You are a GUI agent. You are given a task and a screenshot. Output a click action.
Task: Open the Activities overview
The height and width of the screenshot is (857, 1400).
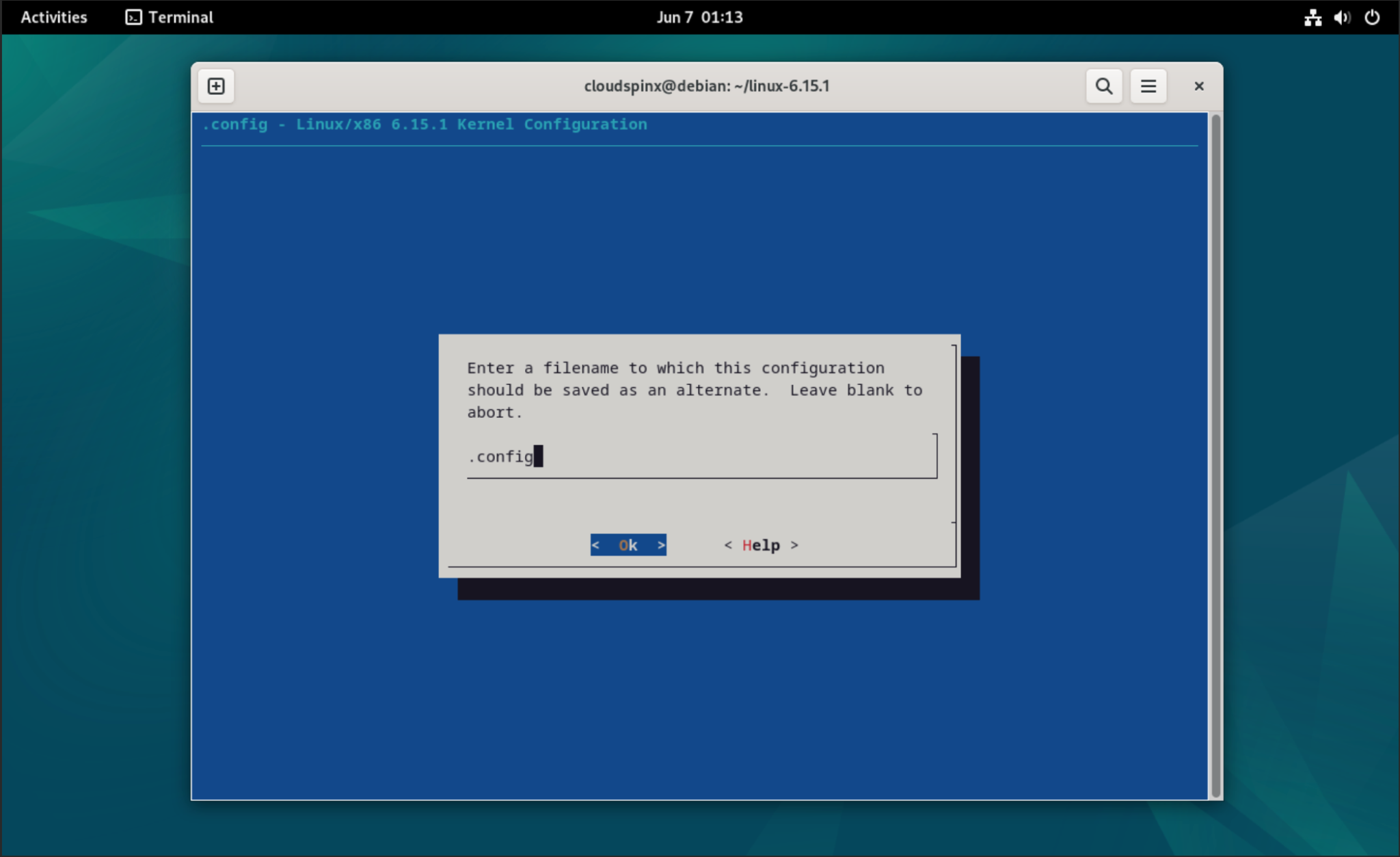53,17
